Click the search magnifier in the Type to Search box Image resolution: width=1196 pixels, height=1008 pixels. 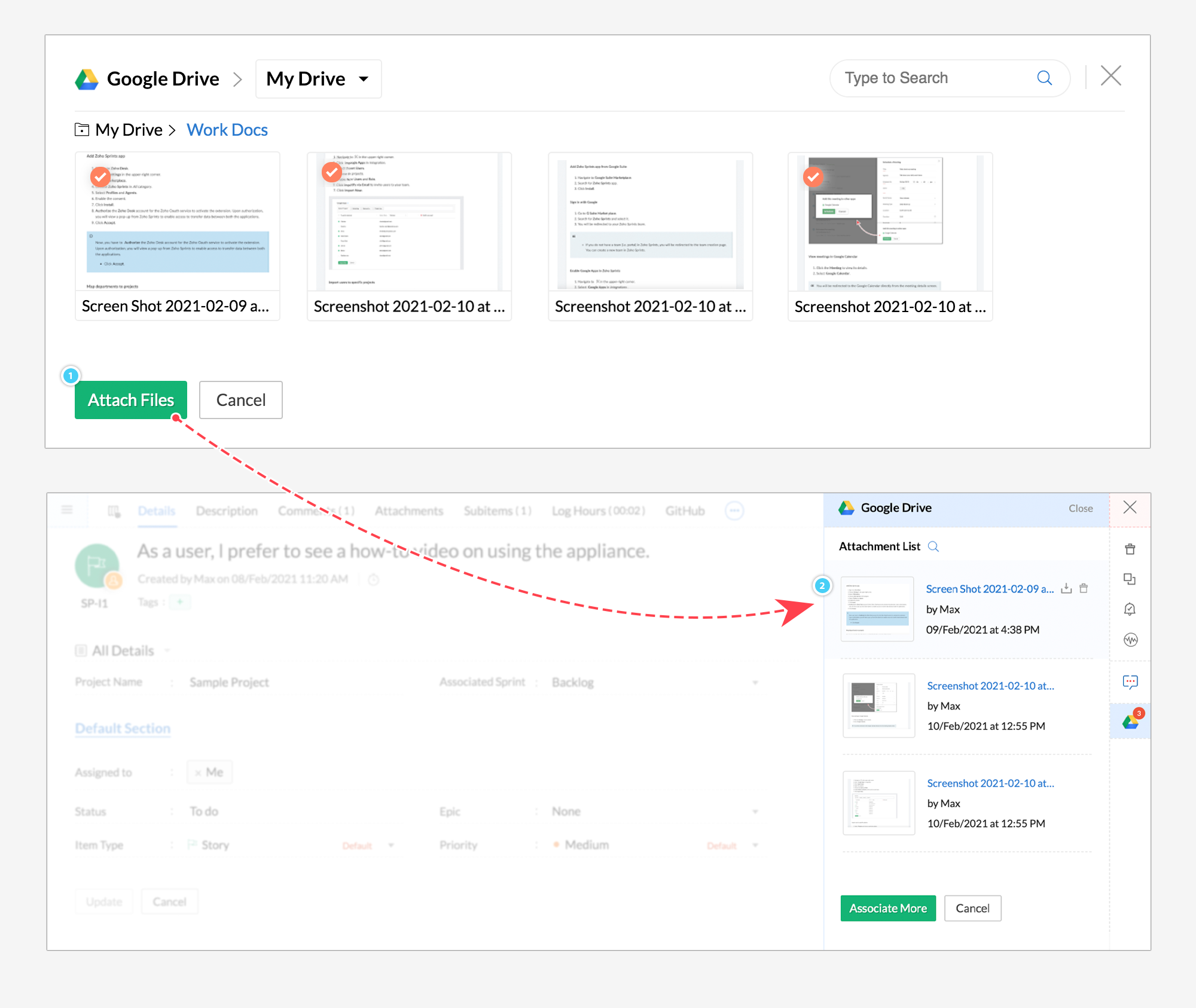pyautogui.click(x=1044, y=78)
